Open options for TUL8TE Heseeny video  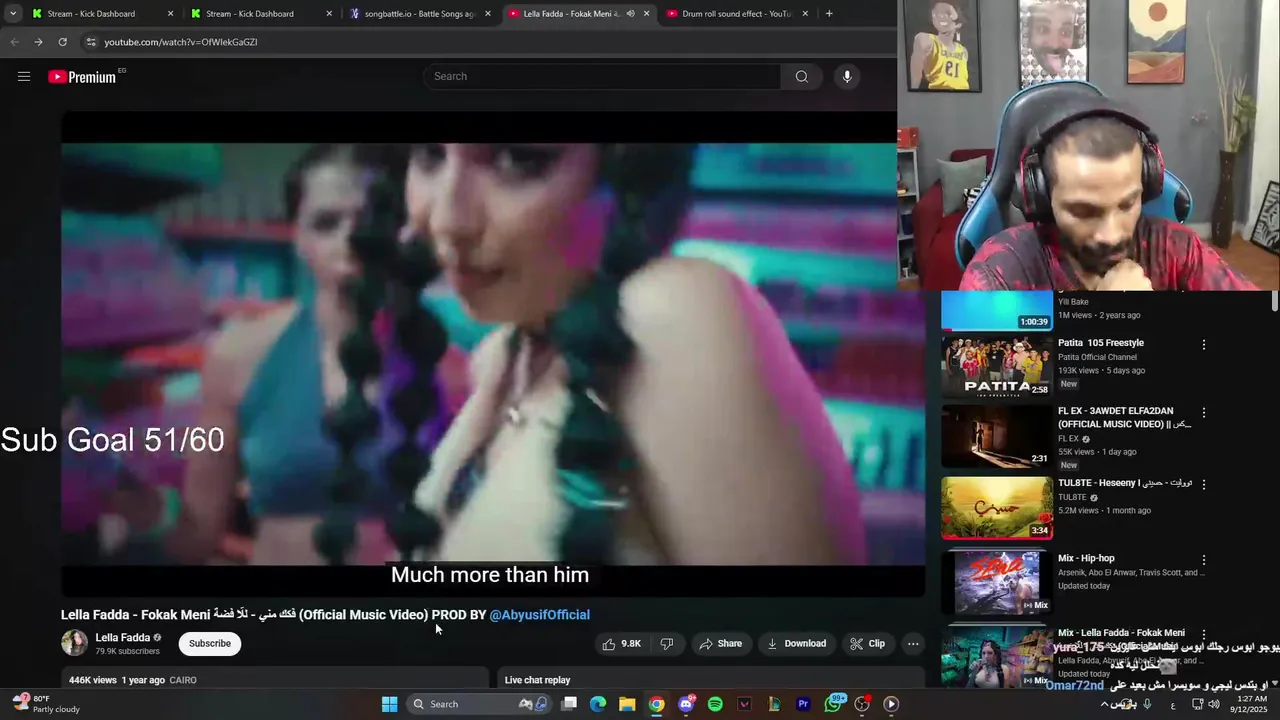(1204, 484)
